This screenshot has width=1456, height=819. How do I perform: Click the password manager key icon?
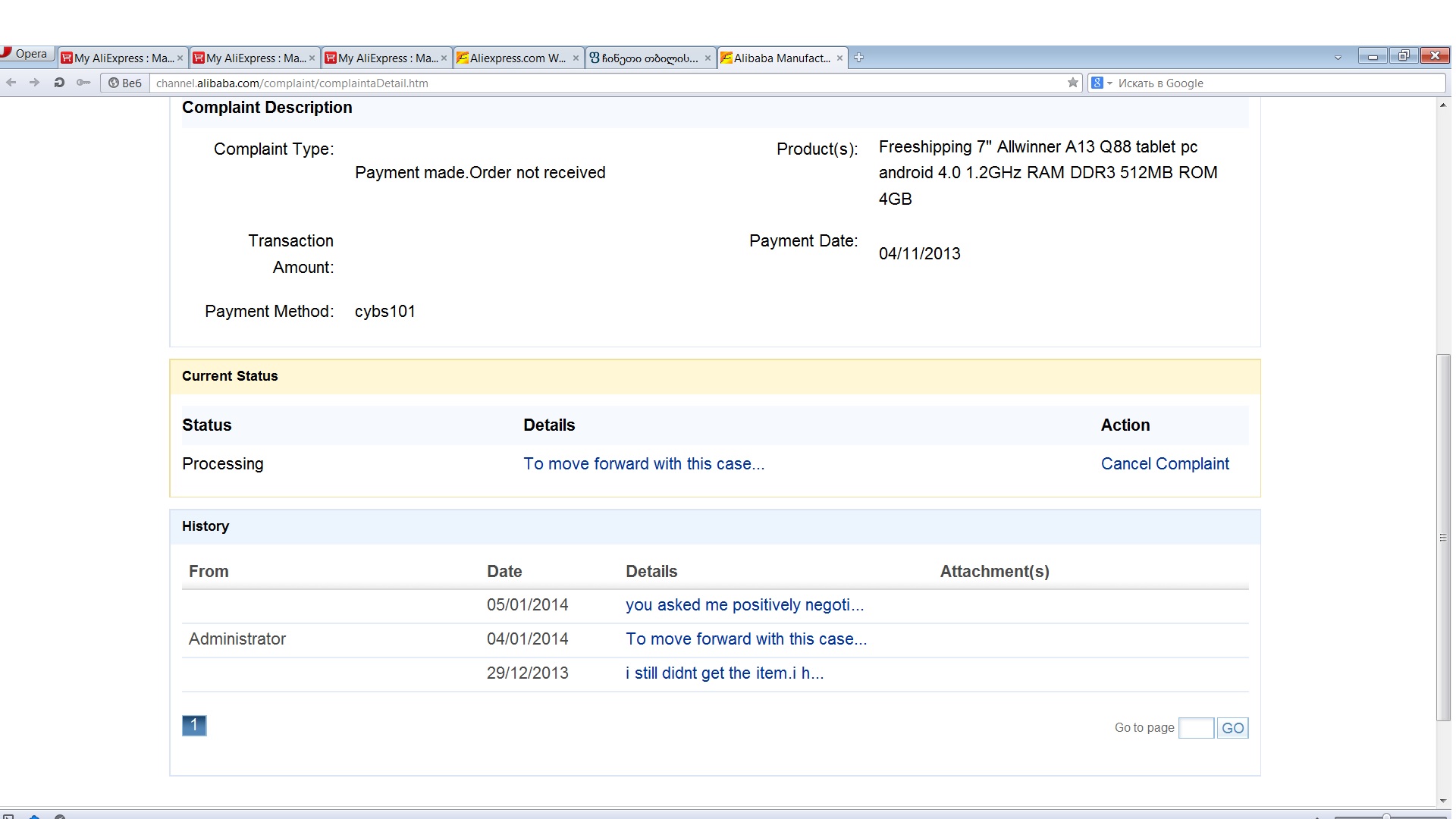83,83
